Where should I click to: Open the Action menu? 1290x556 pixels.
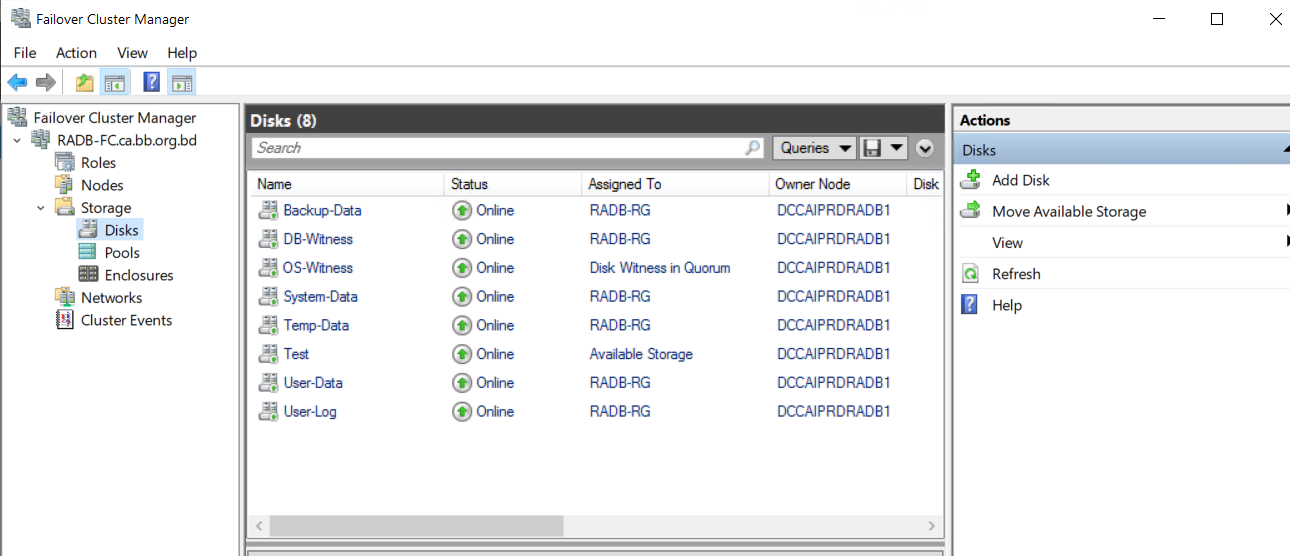(x=76, y=53)
